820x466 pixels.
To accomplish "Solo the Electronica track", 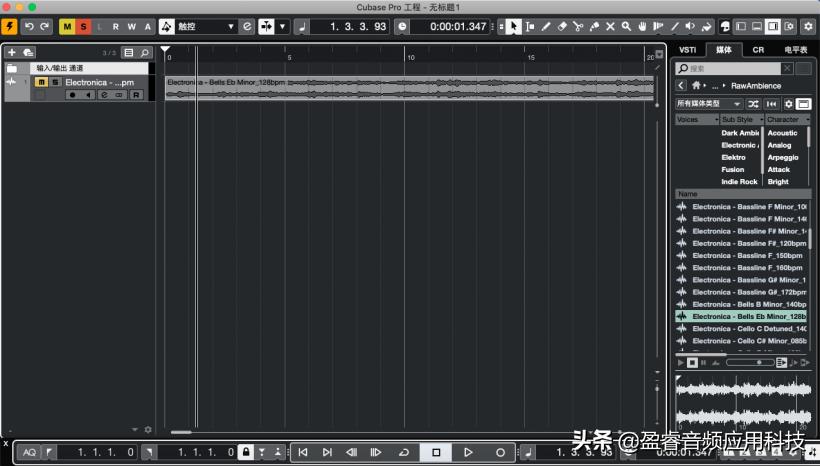I will (x=55, y=82).
